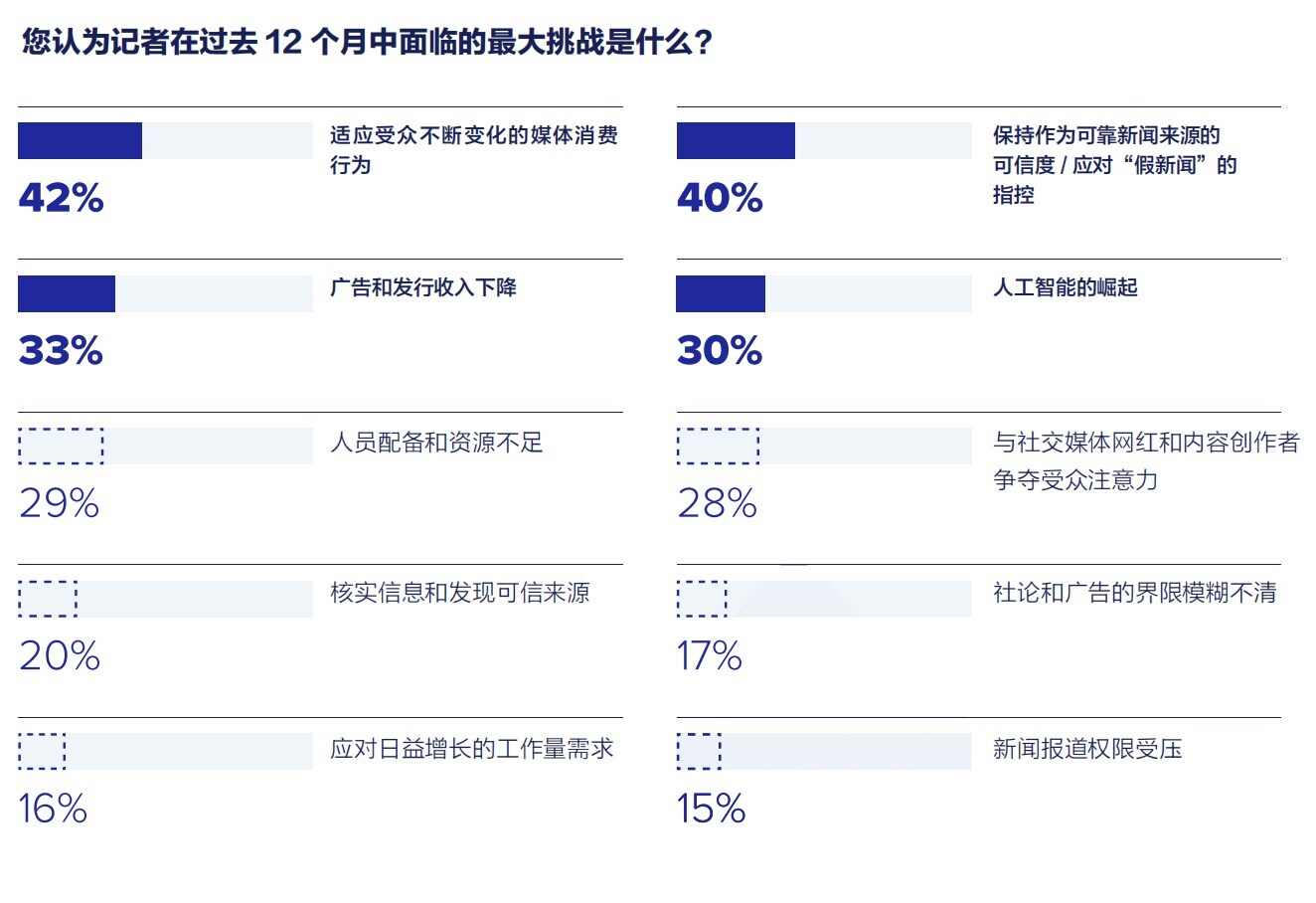Select the bold 40% figure

point(720,198)
